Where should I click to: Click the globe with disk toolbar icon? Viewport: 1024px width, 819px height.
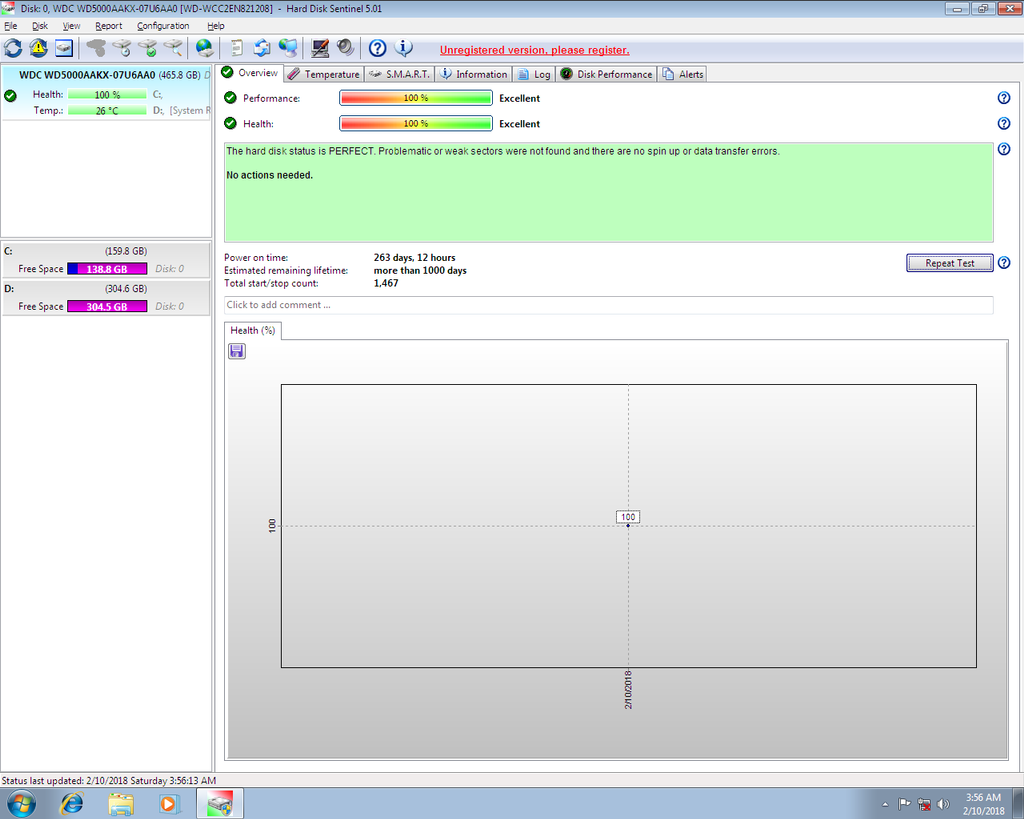[204, 48]
